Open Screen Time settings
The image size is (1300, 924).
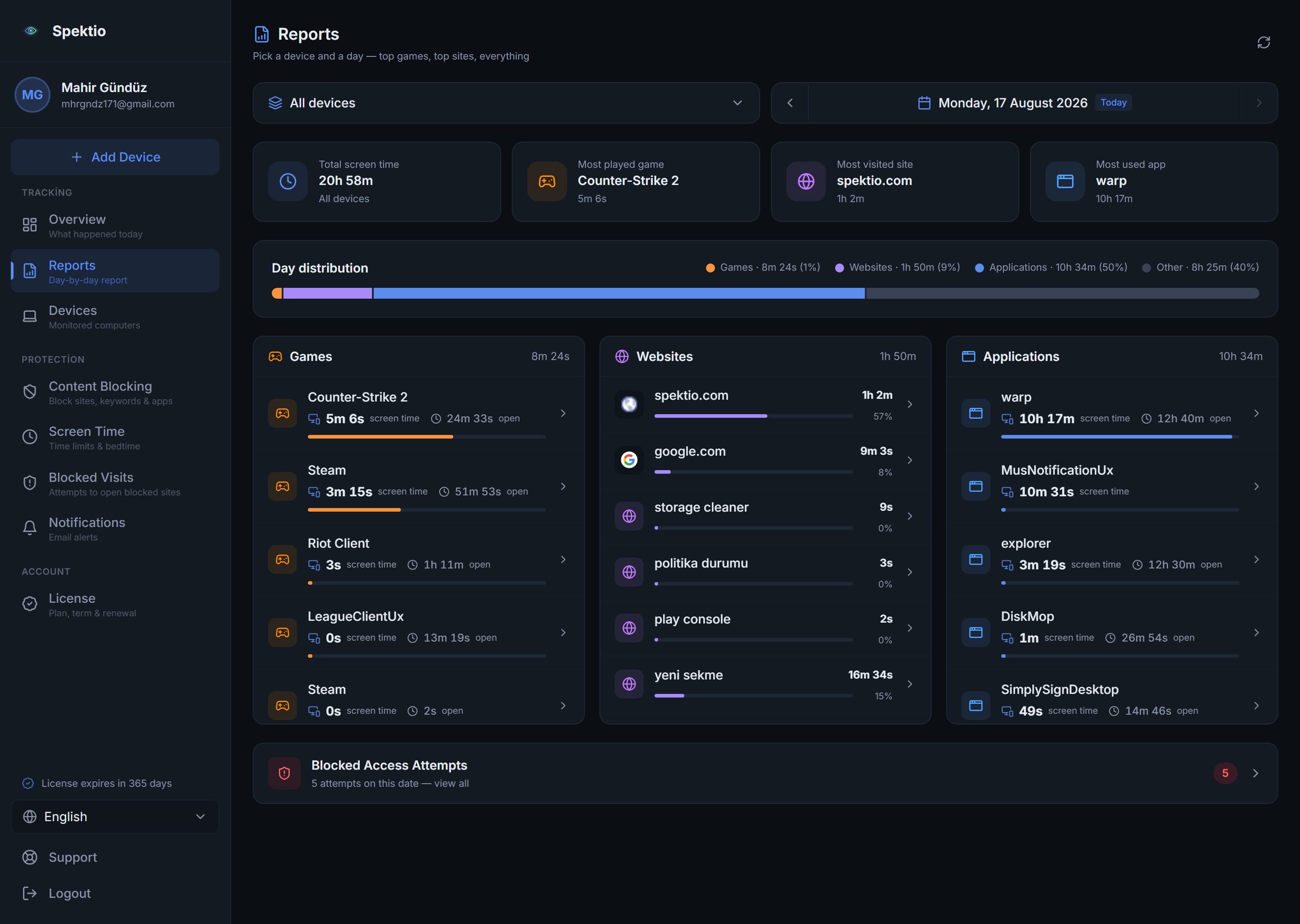point(115,438)
